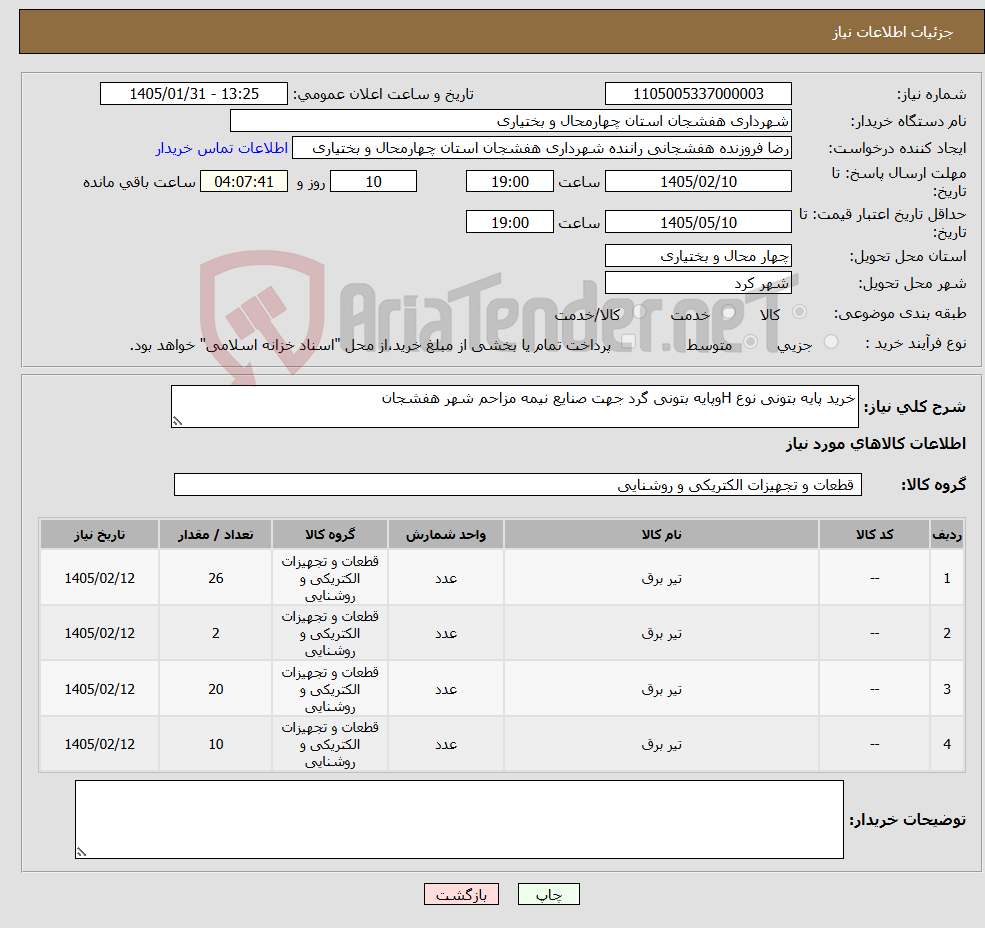Click the remaining days field showing 10
This screenshot has height=928, width=985.
pyautogui.click(x=373, y=182)
